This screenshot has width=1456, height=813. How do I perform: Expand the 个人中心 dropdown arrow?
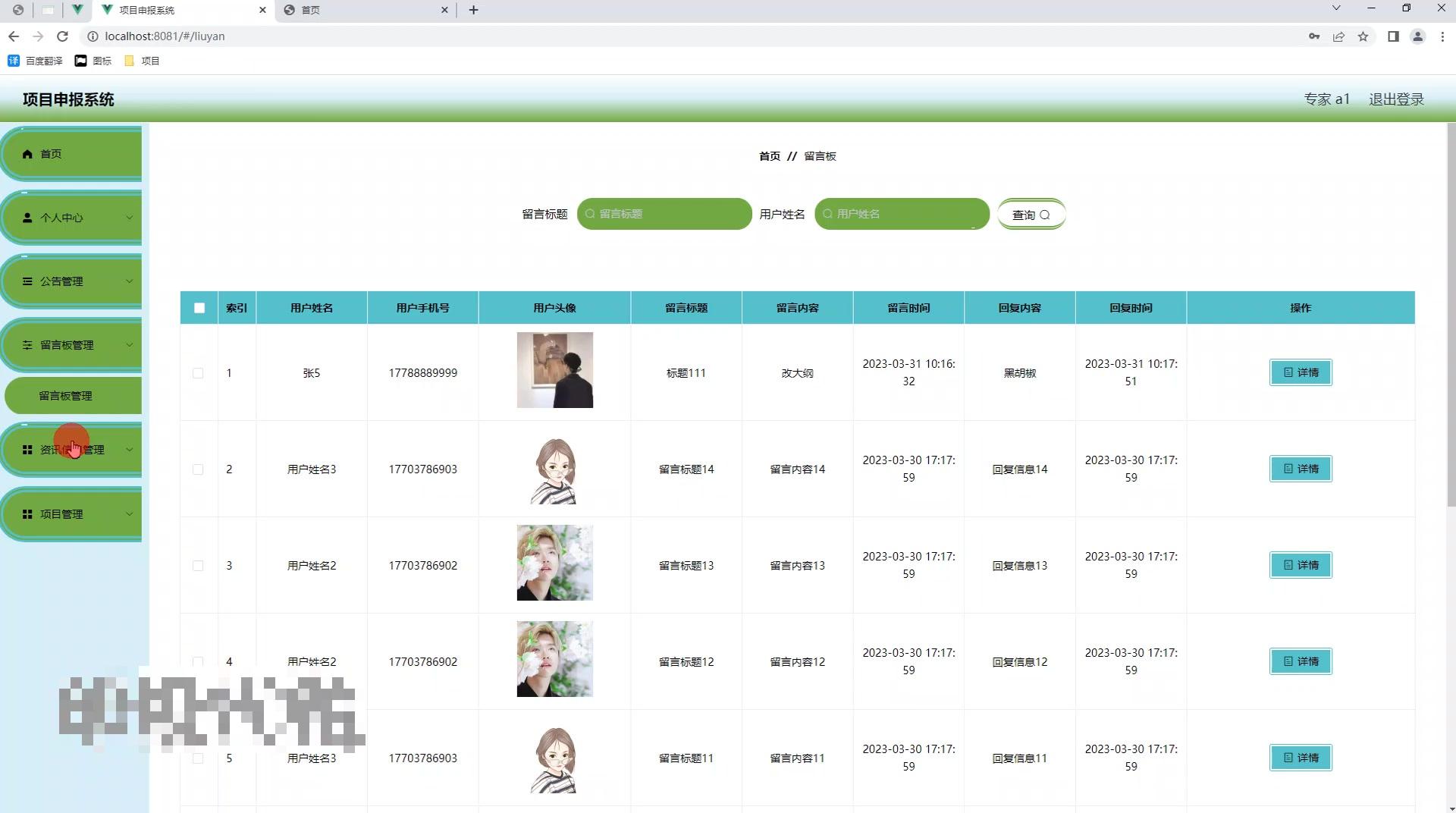(x=129, y=218)
